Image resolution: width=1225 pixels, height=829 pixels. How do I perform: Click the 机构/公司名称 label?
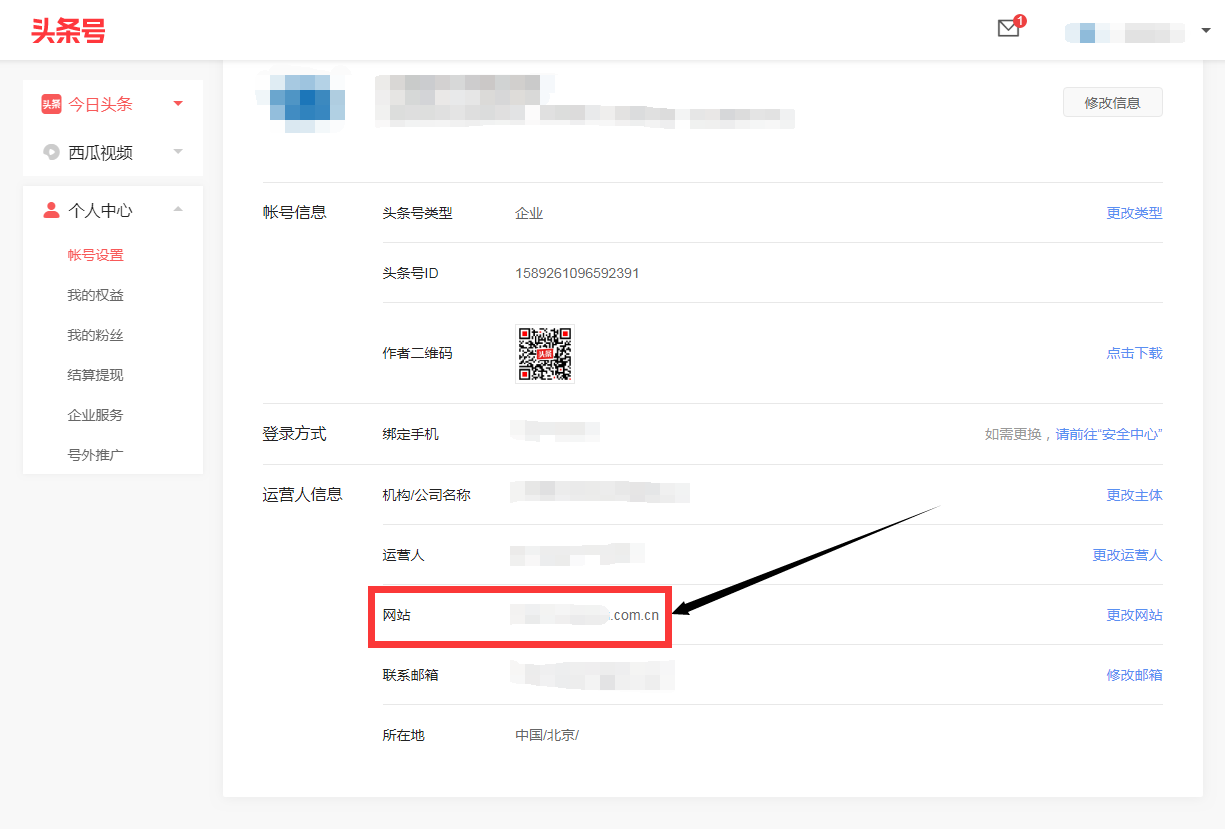coord(426,495)
